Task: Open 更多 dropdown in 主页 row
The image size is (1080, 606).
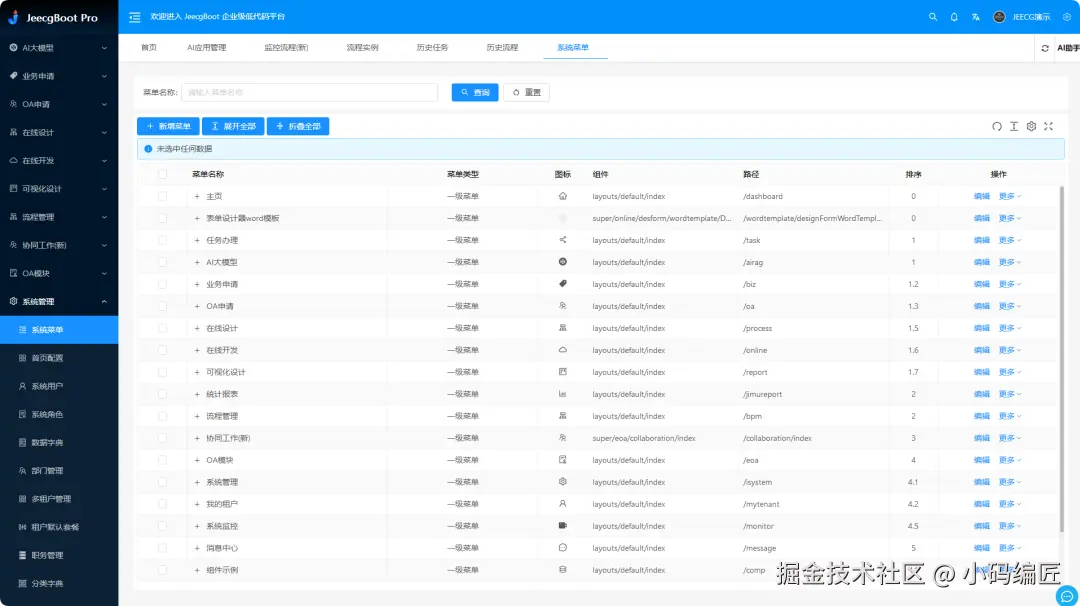Action: [x=1010, y=196]
